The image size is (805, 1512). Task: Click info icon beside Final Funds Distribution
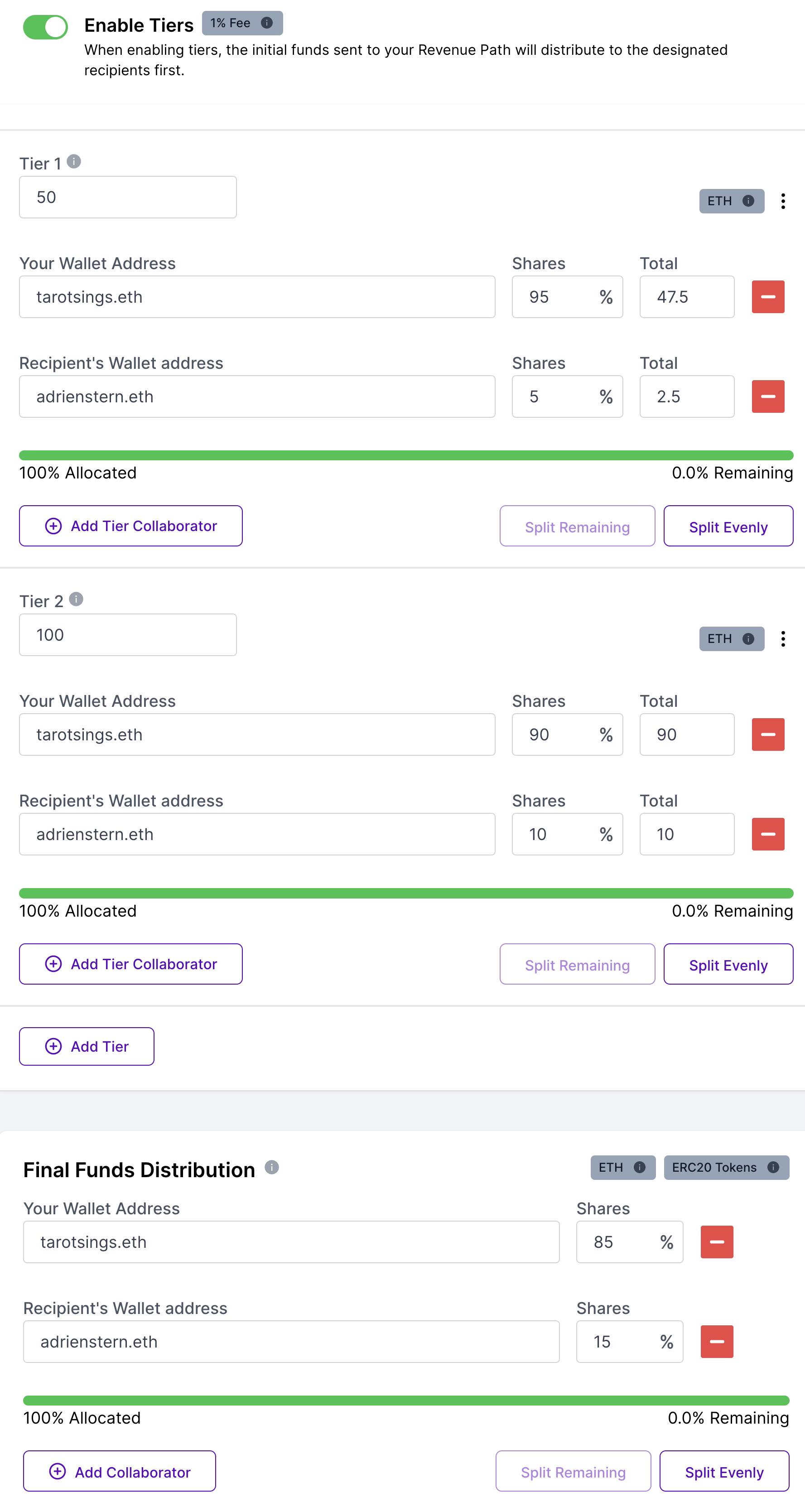click(x=272, y=1167)
